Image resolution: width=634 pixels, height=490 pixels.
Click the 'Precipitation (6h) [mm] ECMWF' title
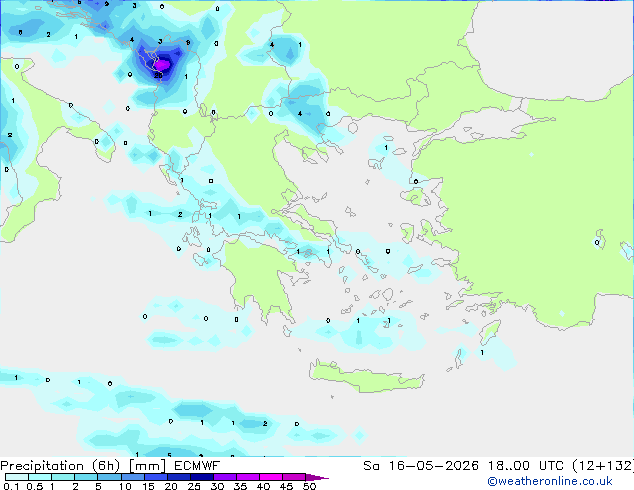point(110,466)
